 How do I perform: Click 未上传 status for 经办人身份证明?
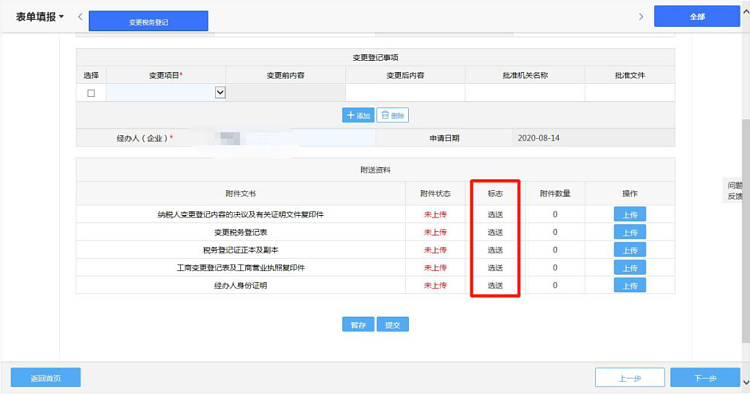point(435,285)
